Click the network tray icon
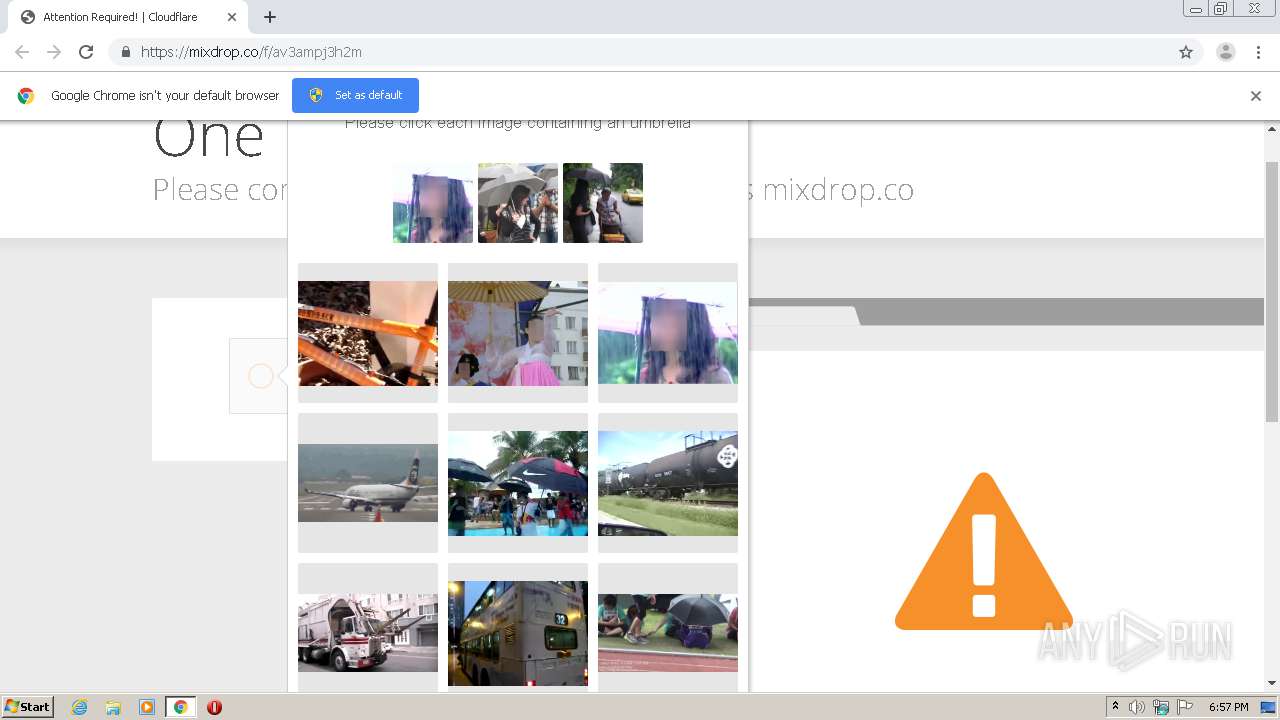Viewport: 1280px width, 720px height. (1161, 707)
